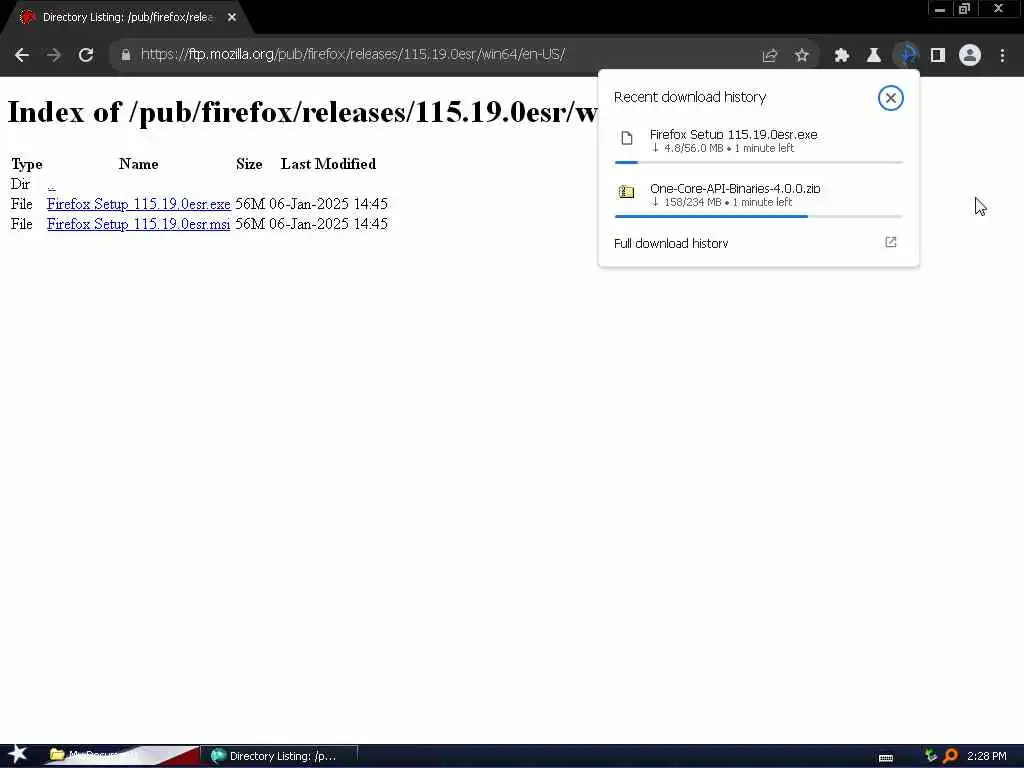Click the Name column header
The image size is (1024, 768).
pyautogui.click(x=138, y=164)
